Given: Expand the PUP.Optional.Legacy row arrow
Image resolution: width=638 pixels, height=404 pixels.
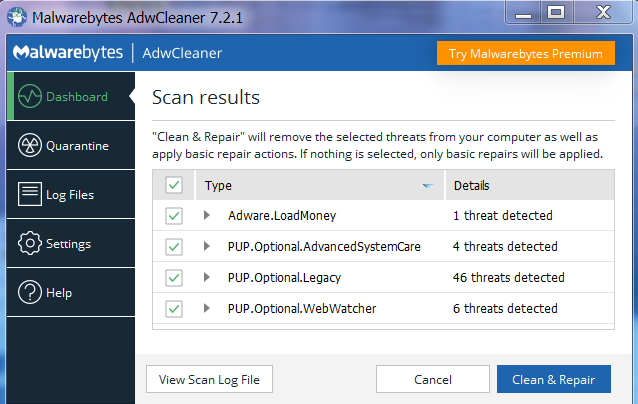Looking at the screenshot, I should coord(207,277).
